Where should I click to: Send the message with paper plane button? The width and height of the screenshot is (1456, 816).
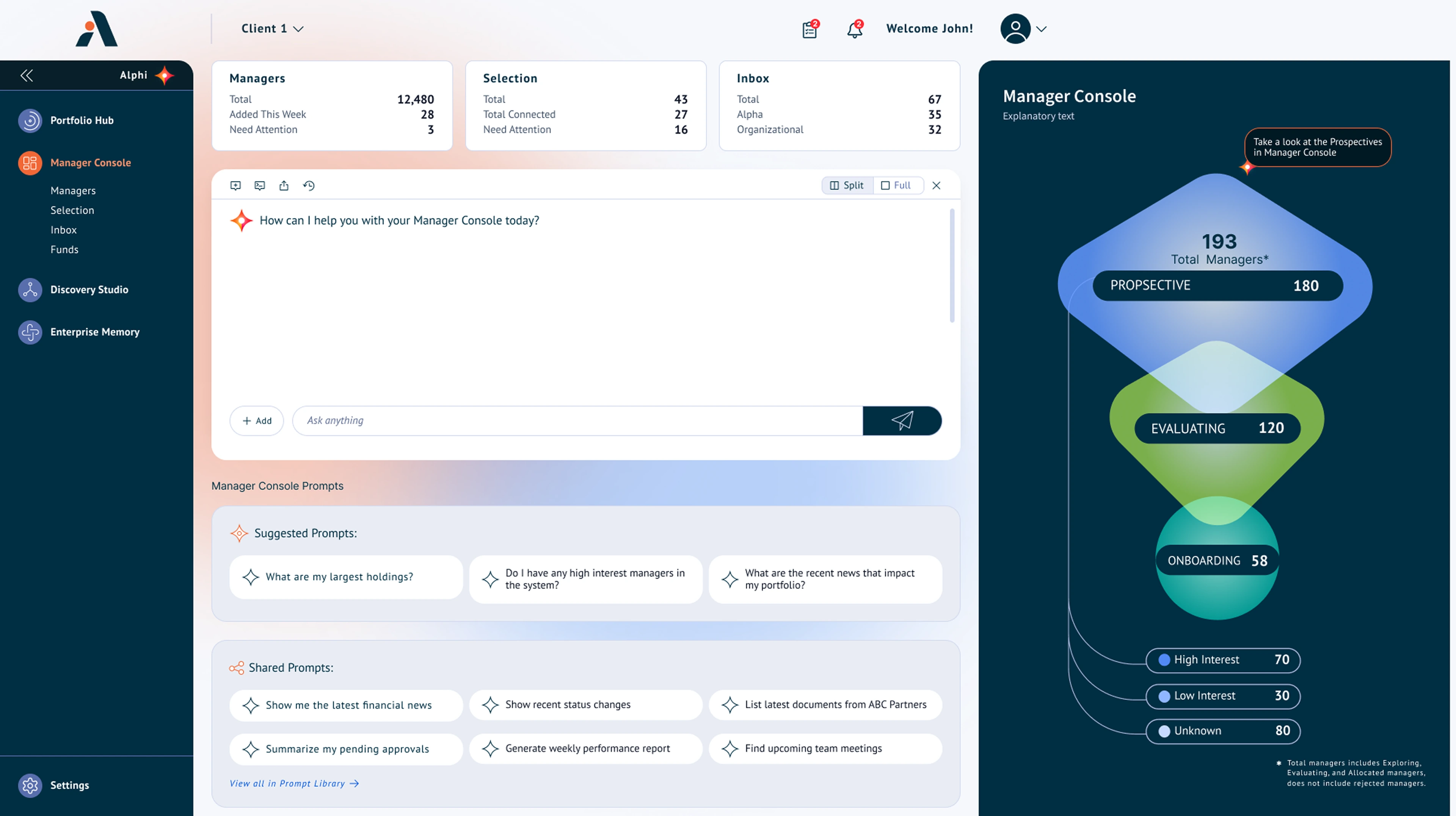tap(902, 421)
